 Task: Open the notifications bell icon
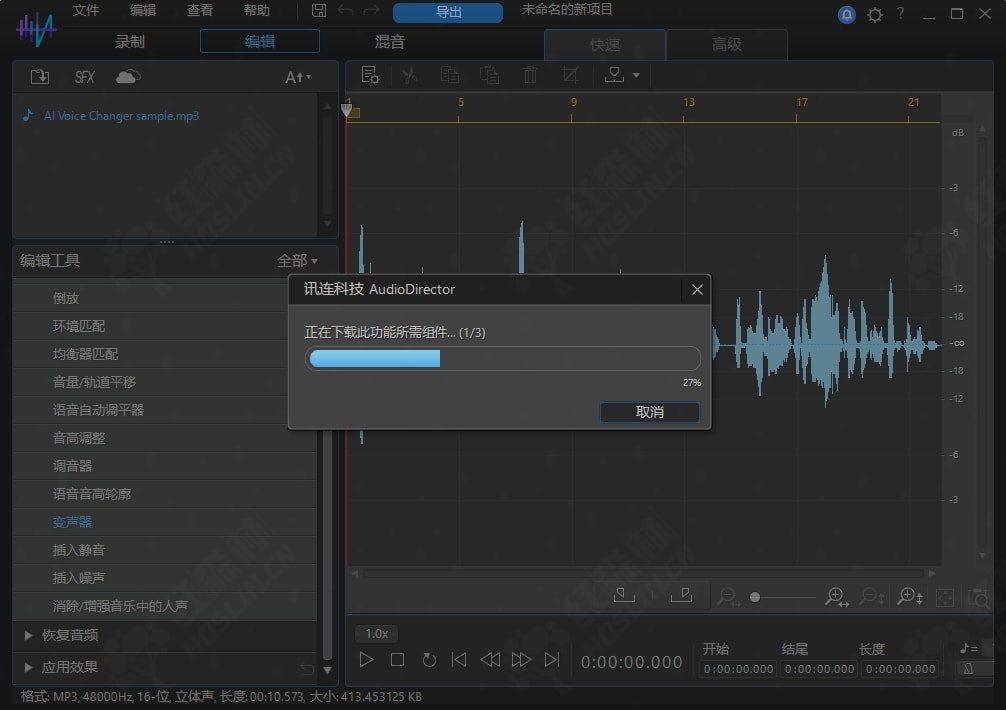(847, 14)
